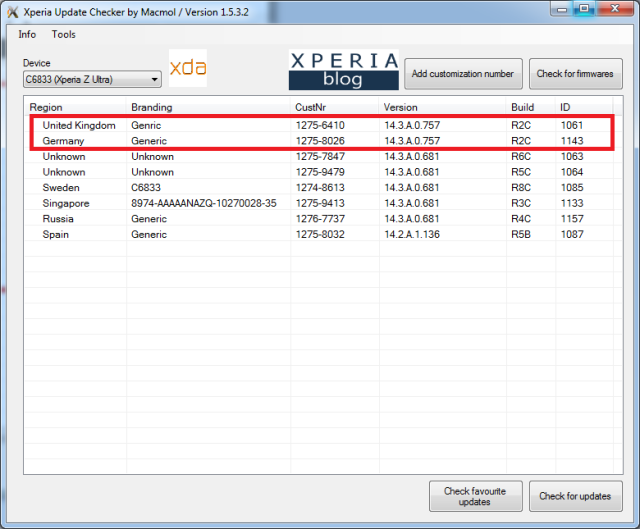Select the United Kingdom row
Screen dimensions: 640x529
(x=319, y=125)
